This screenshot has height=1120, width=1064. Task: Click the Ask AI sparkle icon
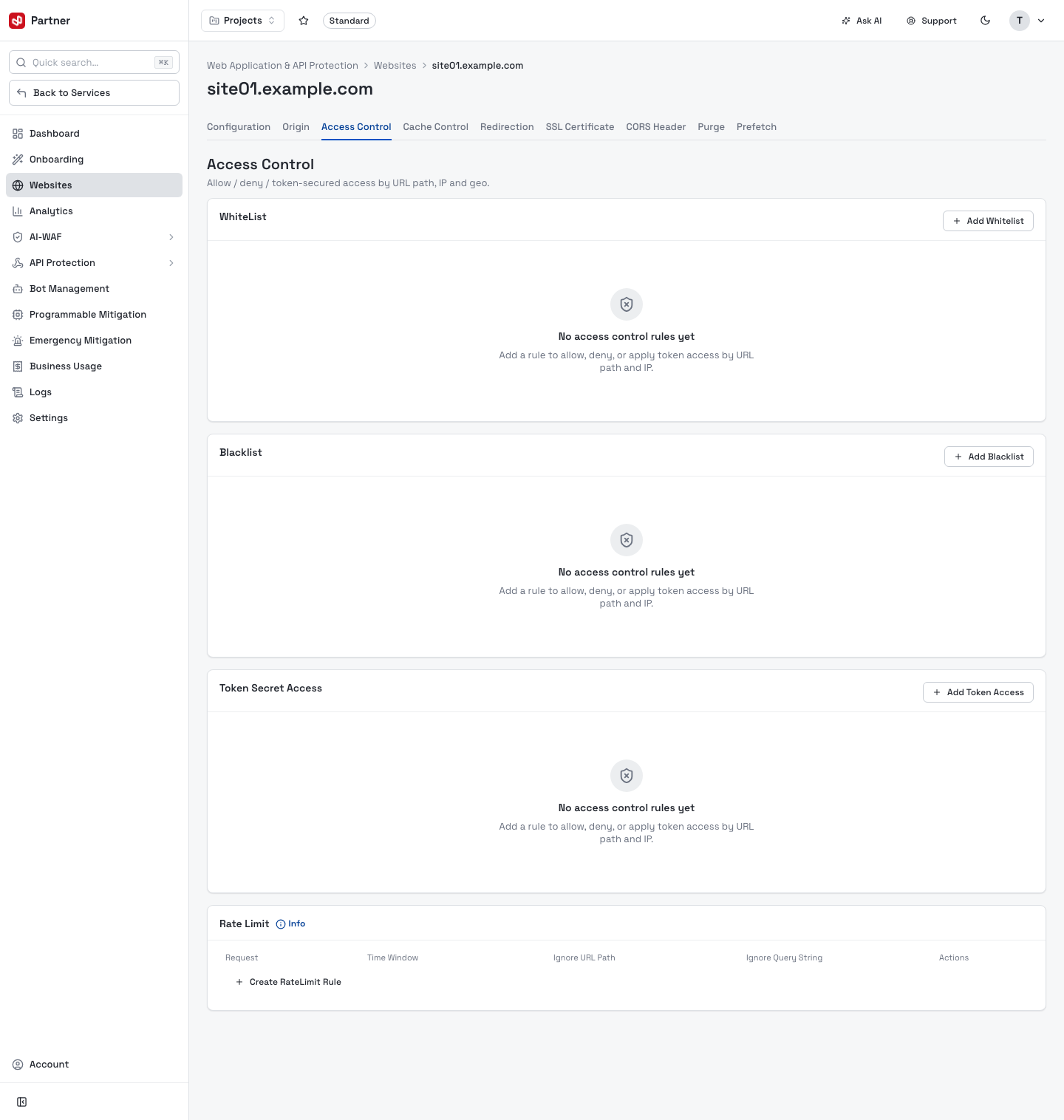click(846, 21)
